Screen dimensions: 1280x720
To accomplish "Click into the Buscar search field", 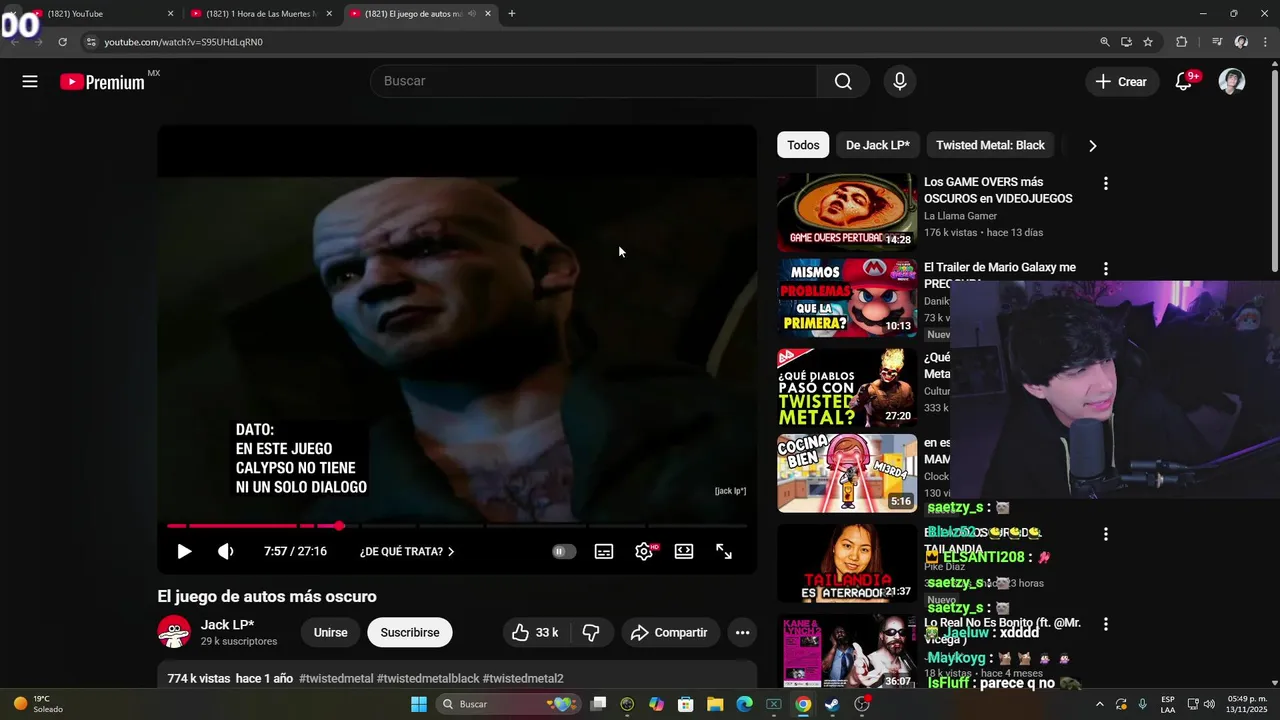I will (594, 81).
